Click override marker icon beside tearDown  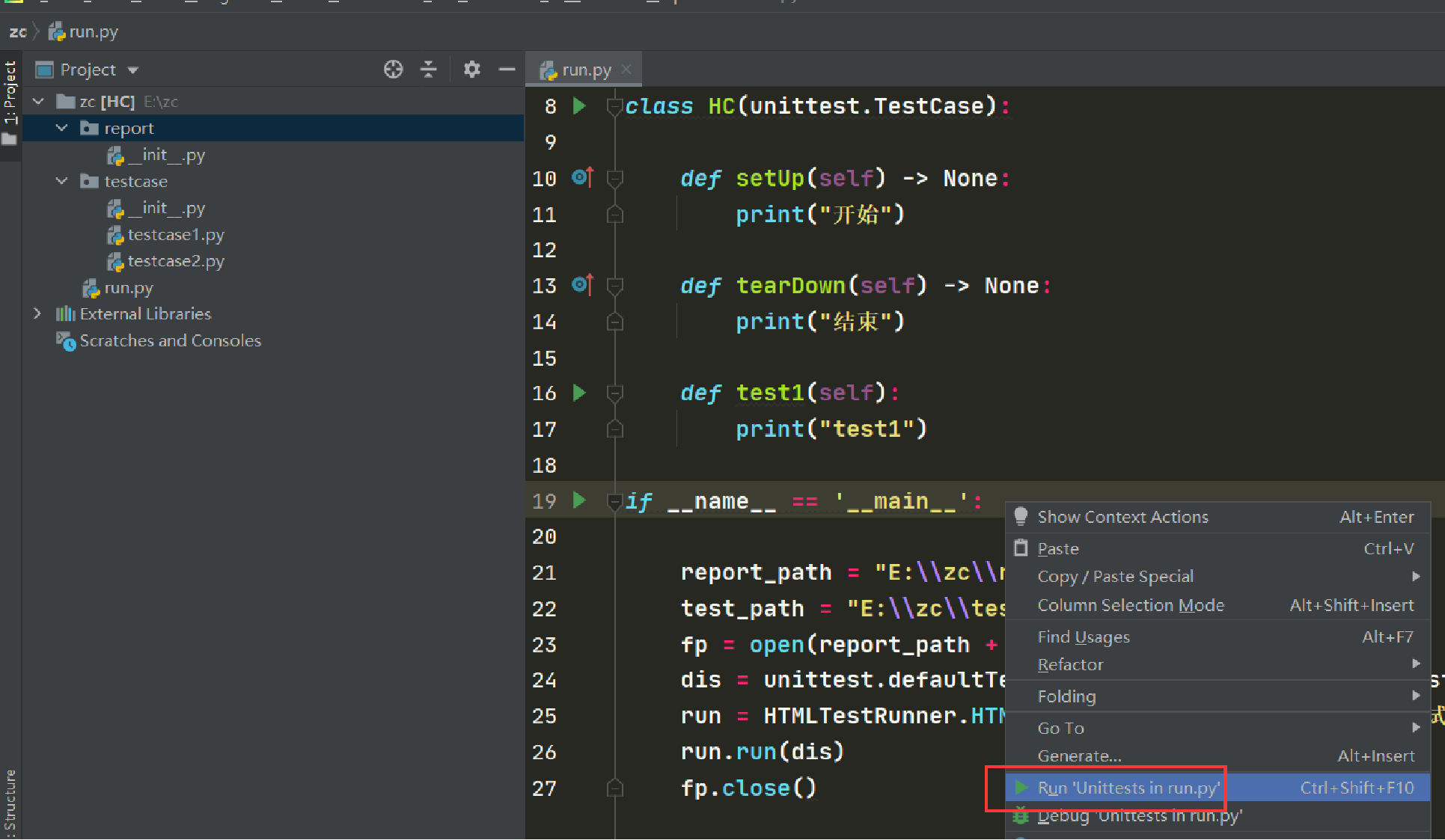[x=582, y=285]
